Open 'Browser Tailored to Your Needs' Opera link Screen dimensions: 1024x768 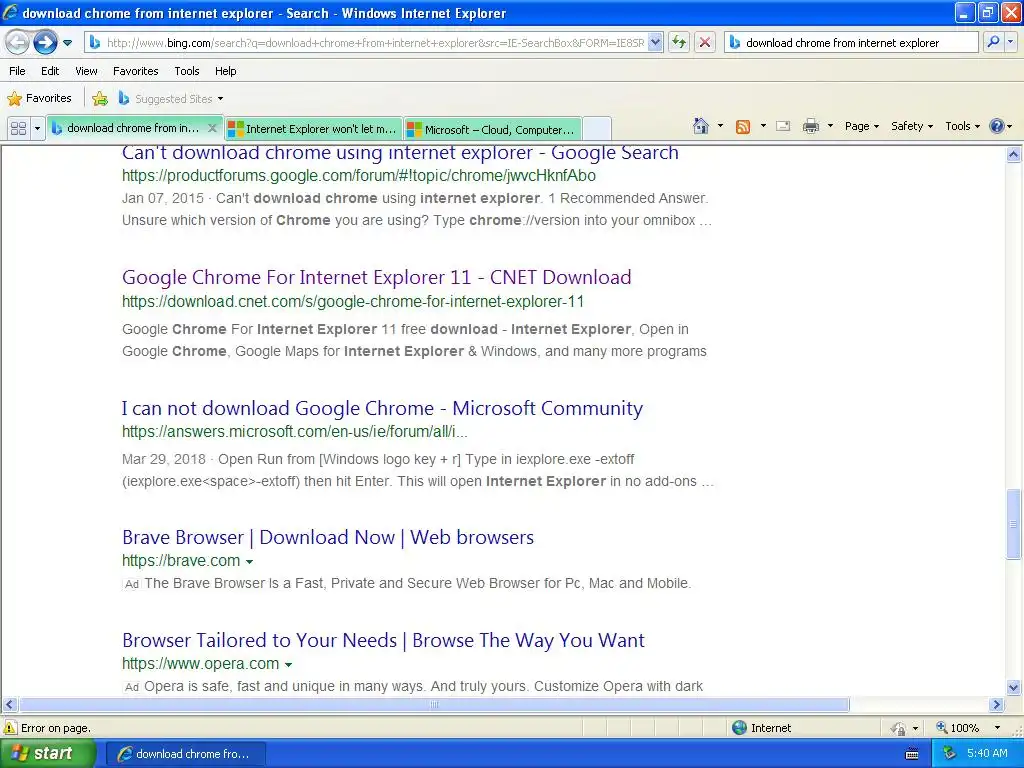[383, 641]
